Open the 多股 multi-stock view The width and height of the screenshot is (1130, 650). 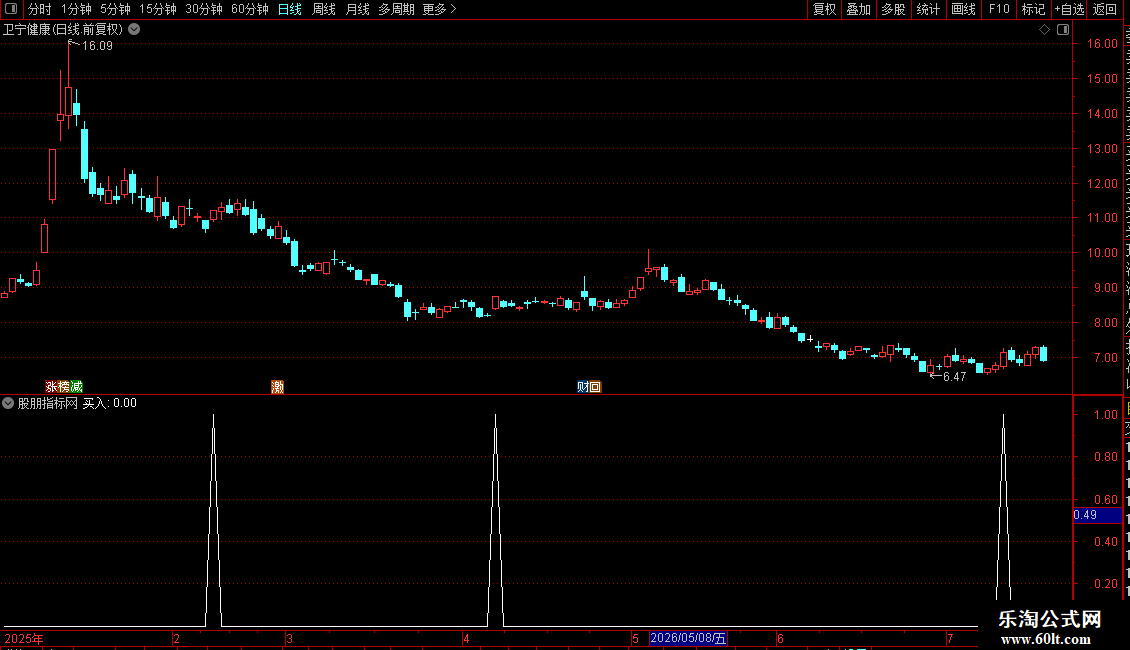[893, 9]
